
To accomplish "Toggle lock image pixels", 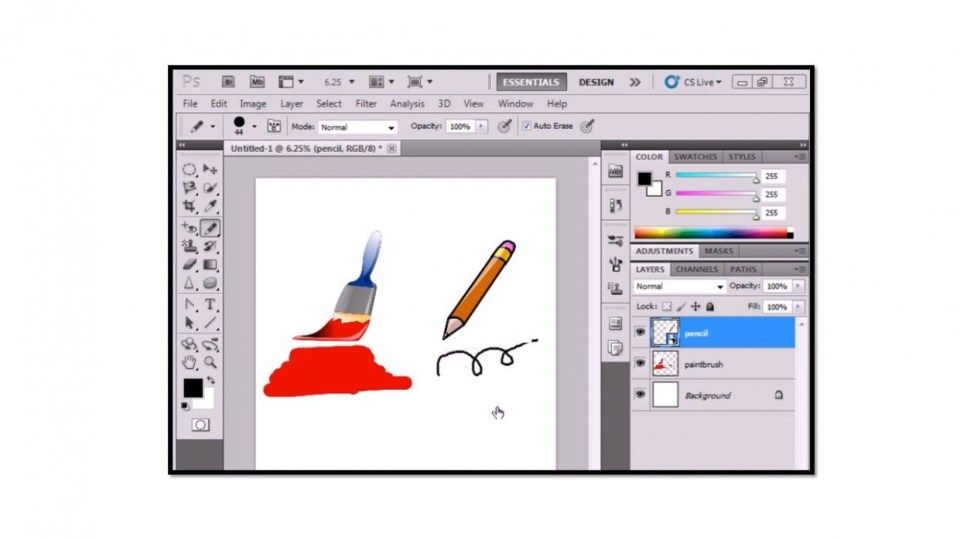I will click(x=681, y=306).
